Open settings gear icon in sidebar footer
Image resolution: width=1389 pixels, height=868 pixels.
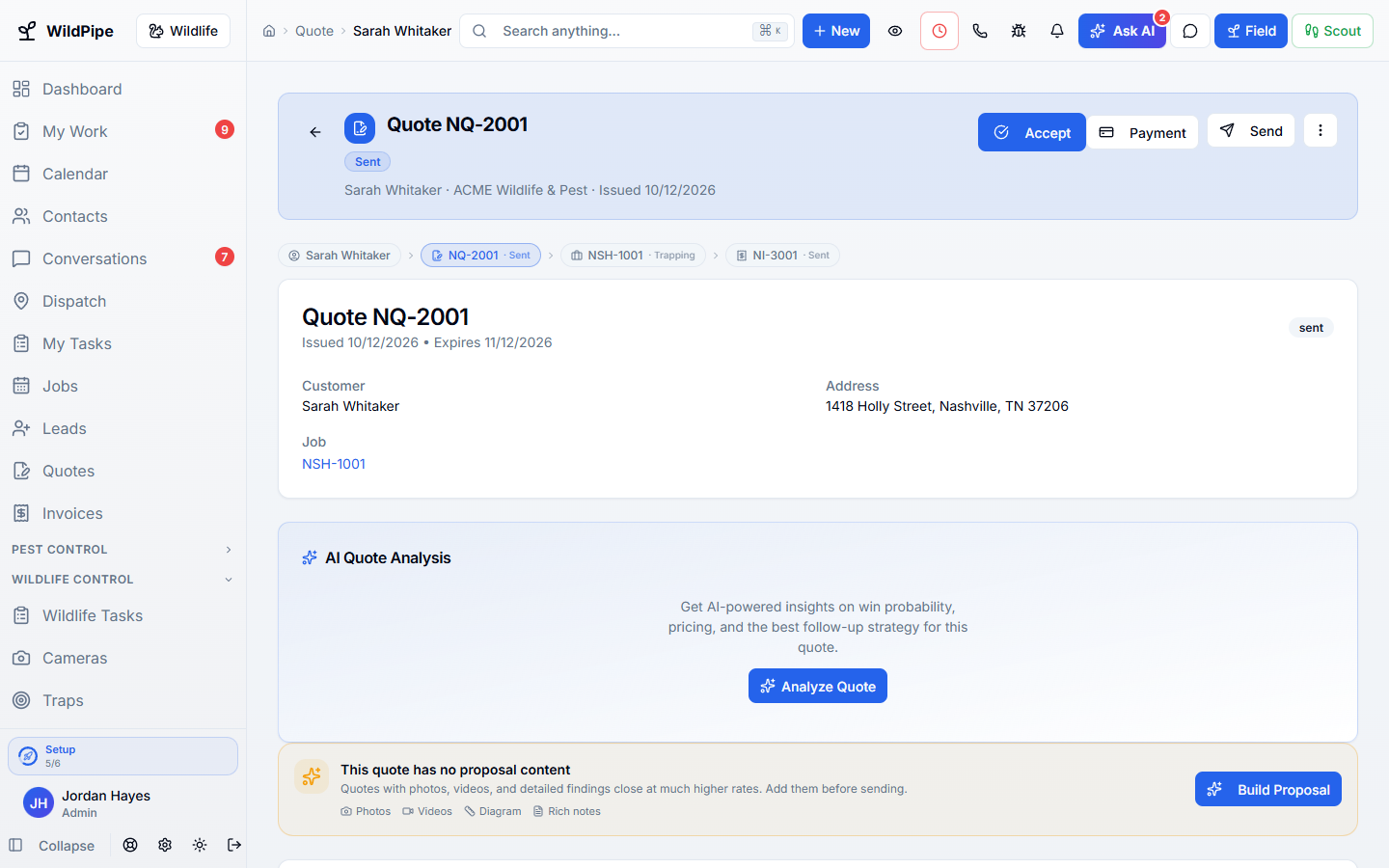tap(165, 845)
